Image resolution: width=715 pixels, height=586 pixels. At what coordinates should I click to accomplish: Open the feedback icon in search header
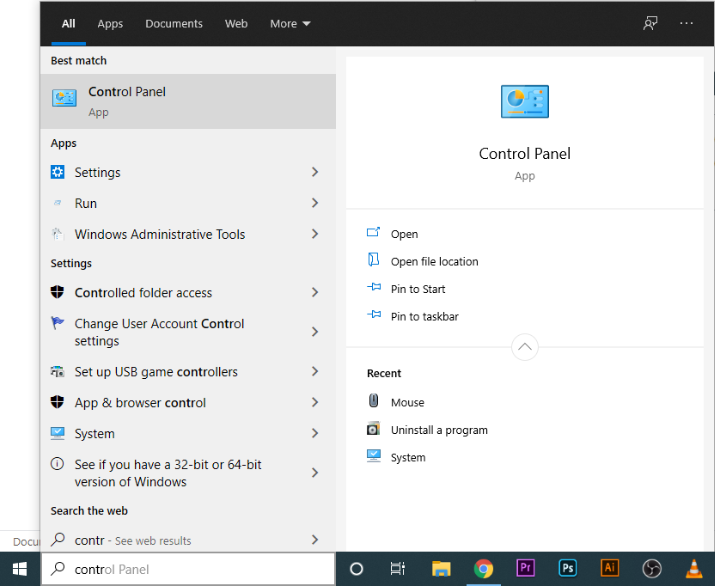[x=651, y=23]
